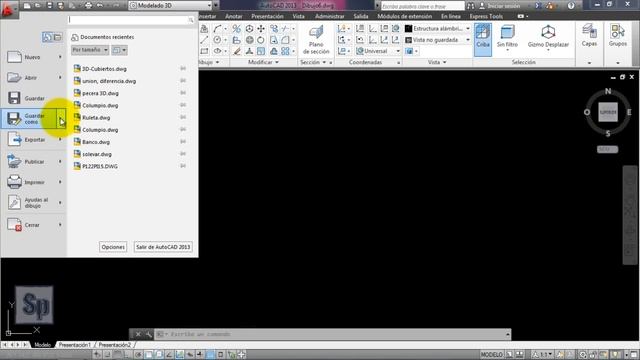640x360 pixels.
Task: Pin 3D-Cubiertos.dwg in recent list
Action: 183,69
